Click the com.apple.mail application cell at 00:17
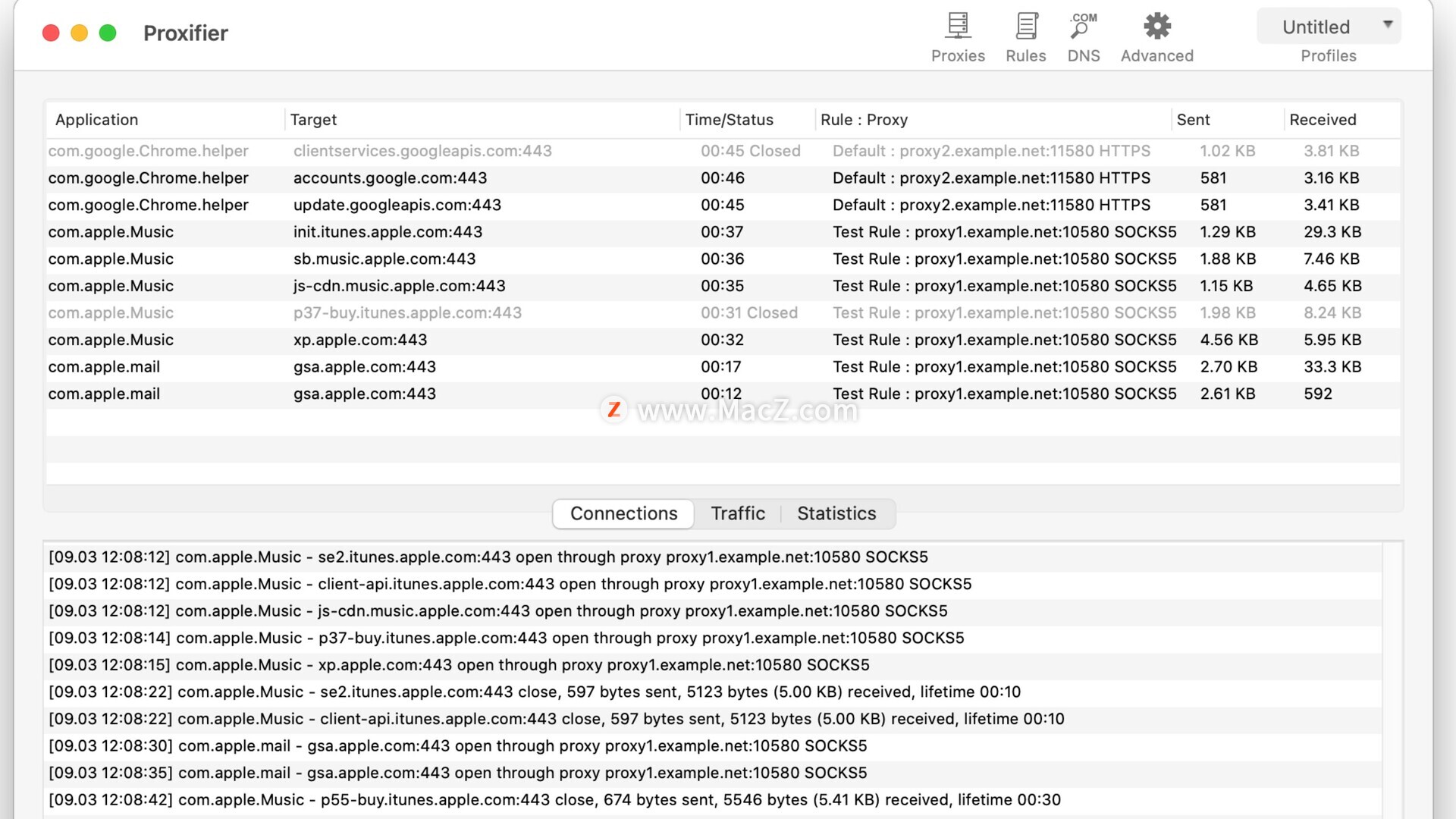The width and height of the screenshot is (1456, 819). pyautogui.click(x=104, y=367)
